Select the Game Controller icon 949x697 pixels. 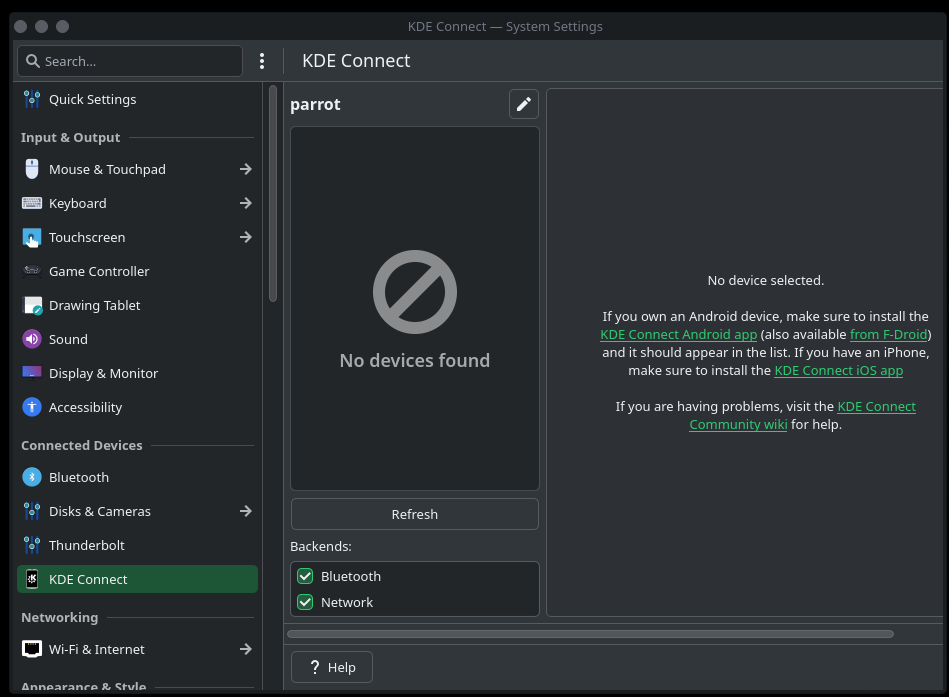32,271
